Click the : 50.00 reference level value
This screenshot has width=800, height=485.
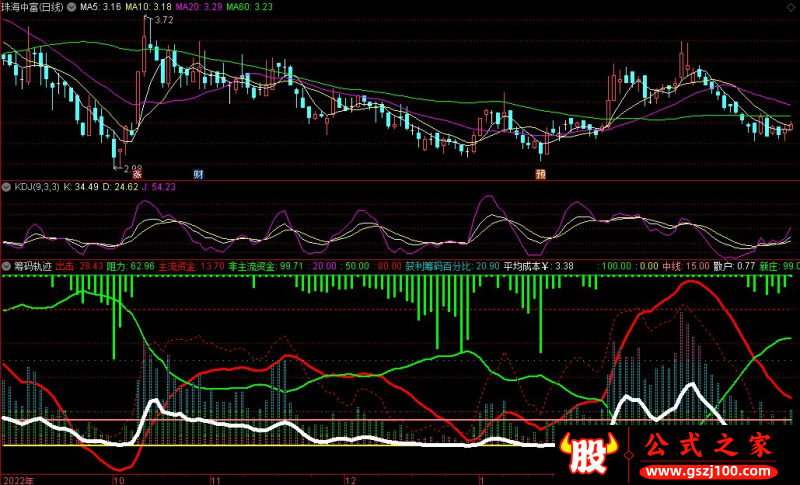(x=355, y=266)
